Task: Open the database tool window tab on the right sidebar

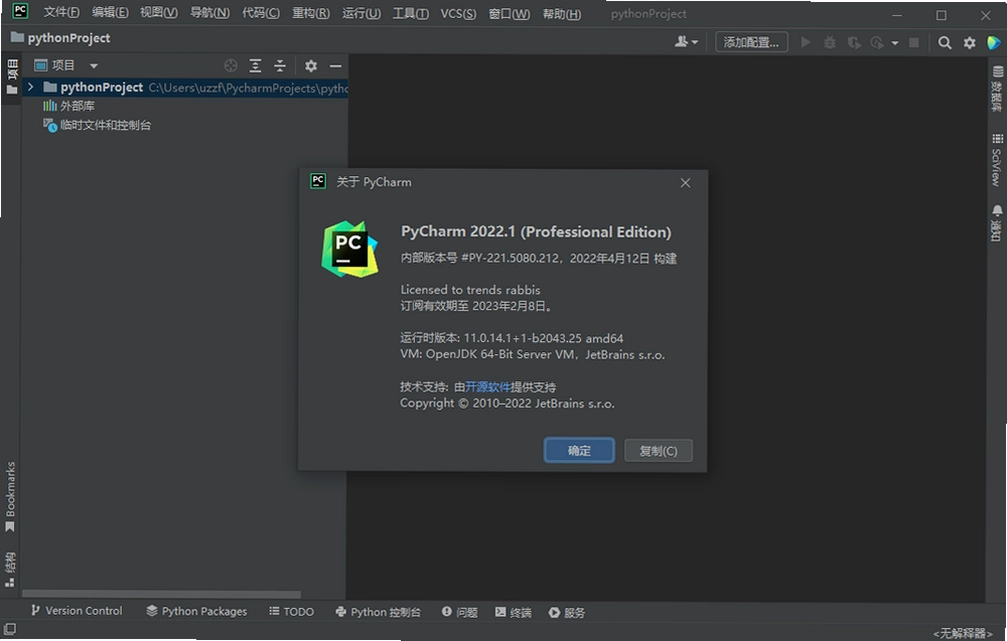Action: click(997, 88)
